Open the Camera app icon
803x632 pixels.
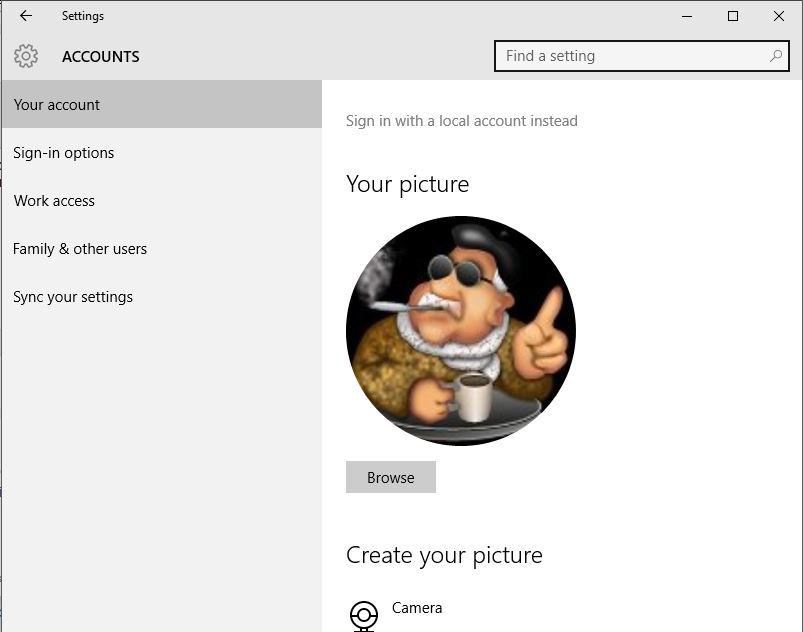(x=364, y=616)
